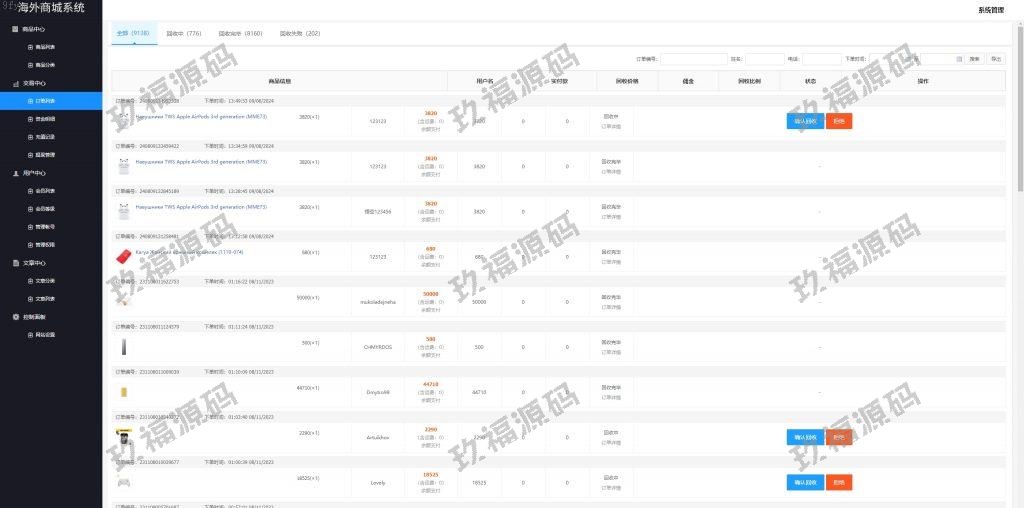Viewport: 1024px width, 508px height.
Task: Click the 商品中心 sidebar section icon
Action: click(x=15, y=29)
